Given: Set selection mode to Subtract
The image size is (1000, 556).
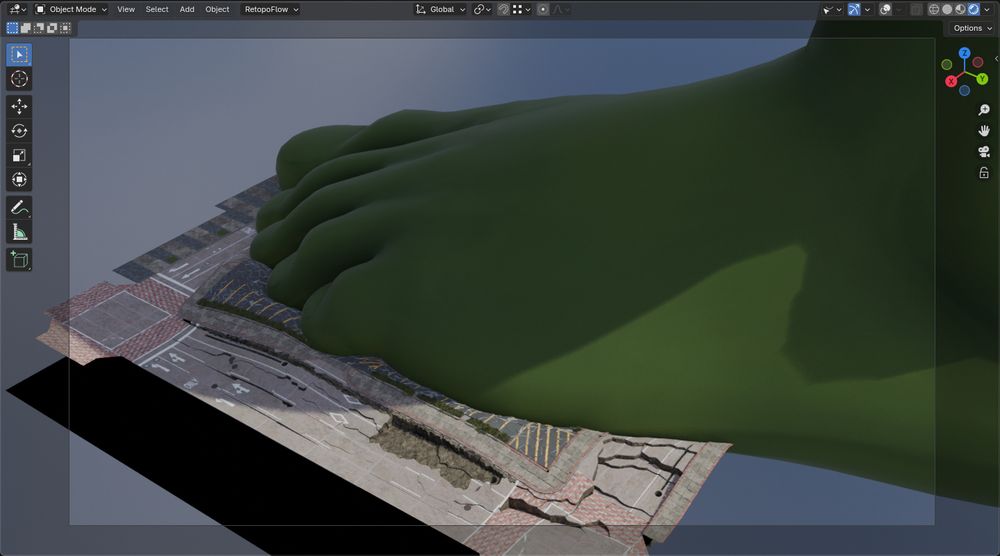Looking at the screenshot, I should 39,28.
